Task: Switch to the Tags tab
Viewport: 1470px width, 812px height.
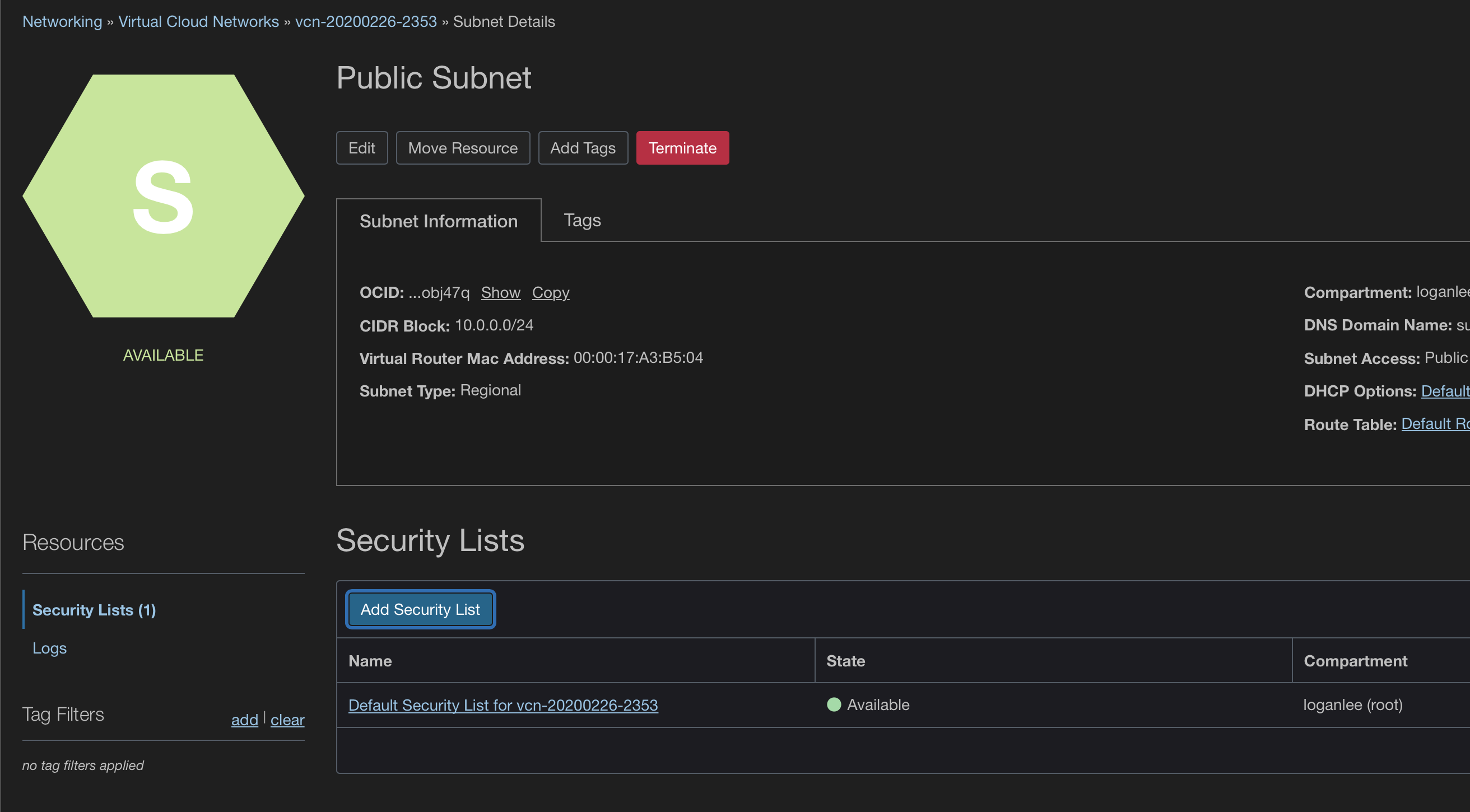Action: point(582,220)
